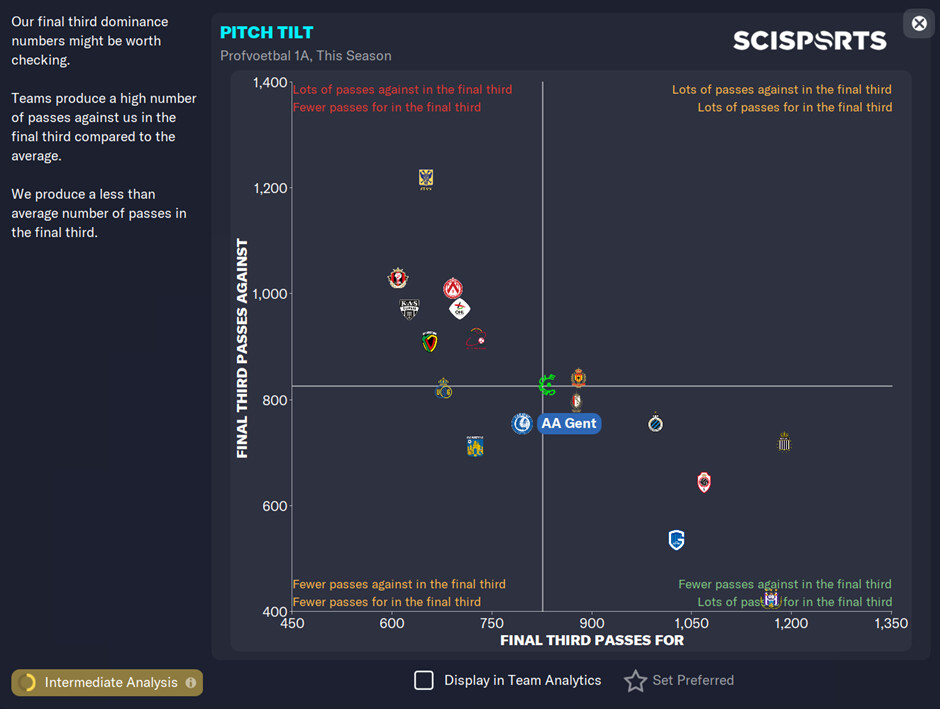This screenshot has width=940, height=709.
Task: Select the Anderlecht purple badge
Action: coord(771,598)
